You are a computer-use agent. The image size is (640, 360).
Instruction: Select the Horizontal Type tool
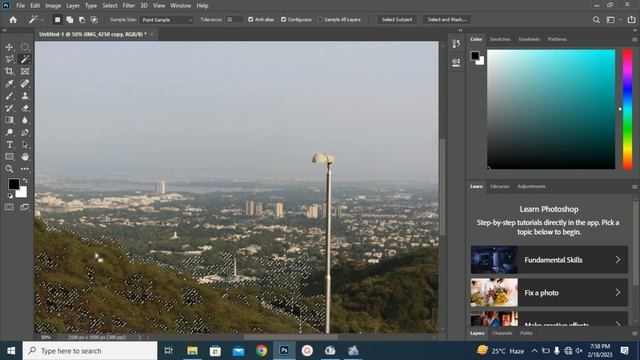(9, 144)
